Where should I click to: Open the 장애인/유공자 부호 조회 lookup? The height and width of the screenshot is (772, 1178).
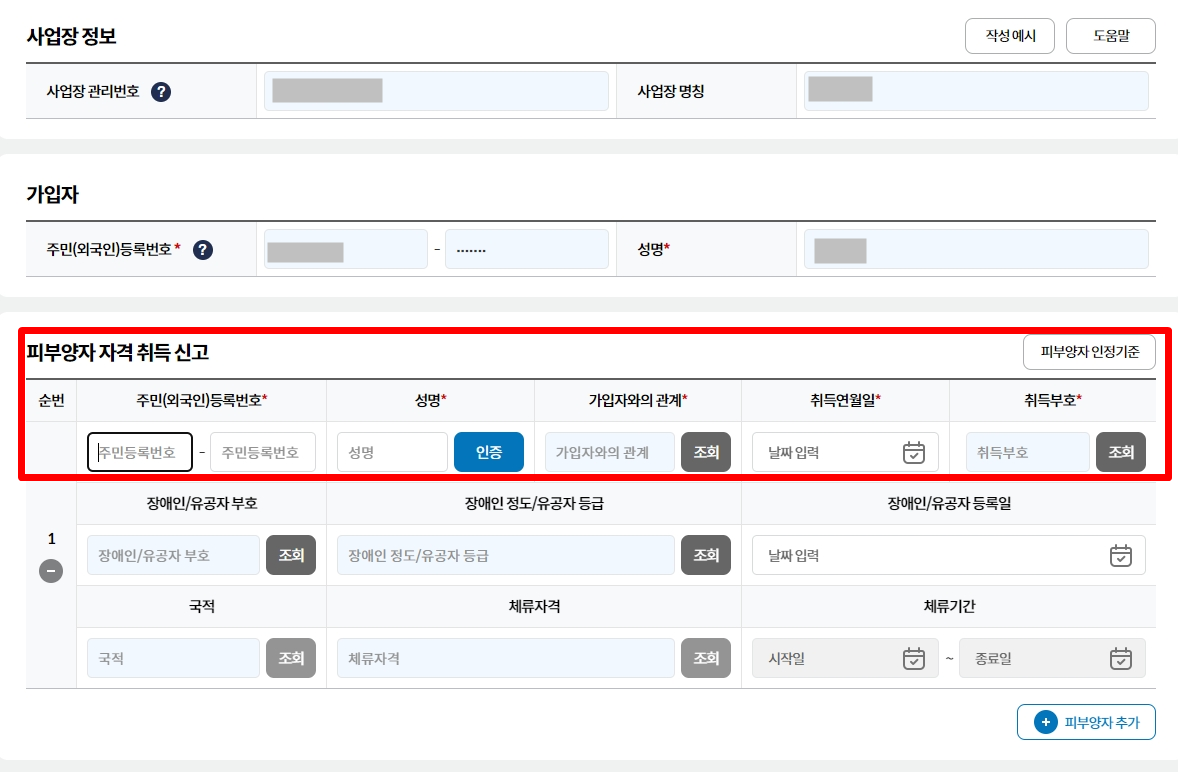[x=291, y=555]
